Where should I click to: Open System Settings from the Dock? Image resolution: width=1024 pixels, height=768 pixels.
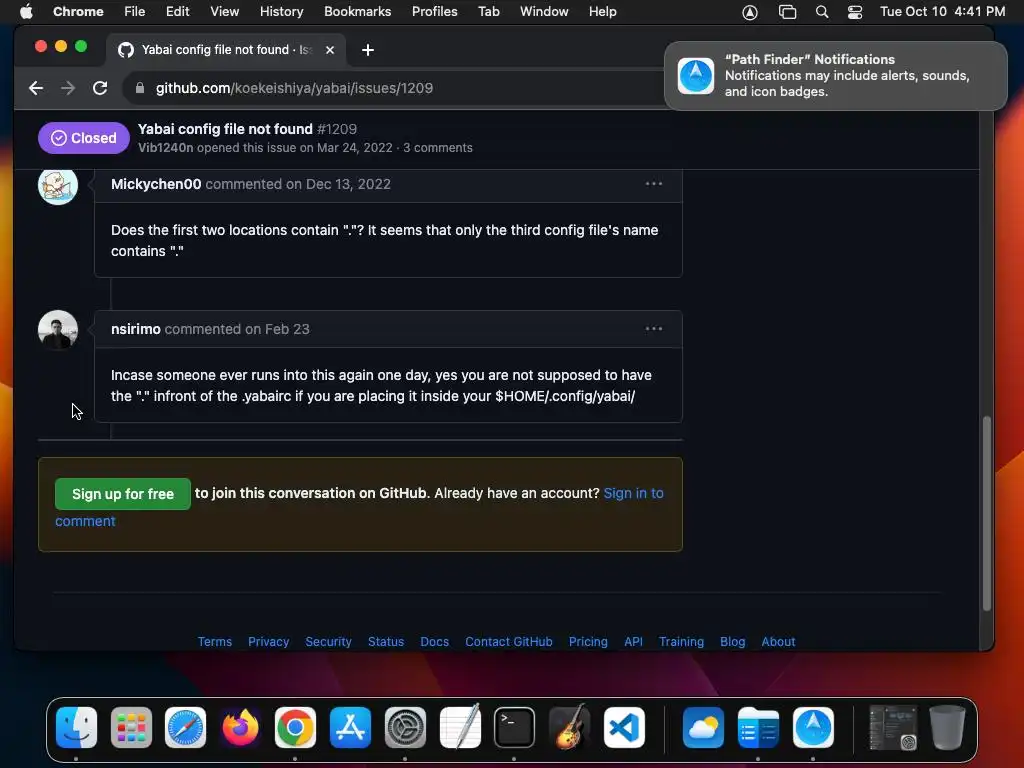click(x=405, y=727)
